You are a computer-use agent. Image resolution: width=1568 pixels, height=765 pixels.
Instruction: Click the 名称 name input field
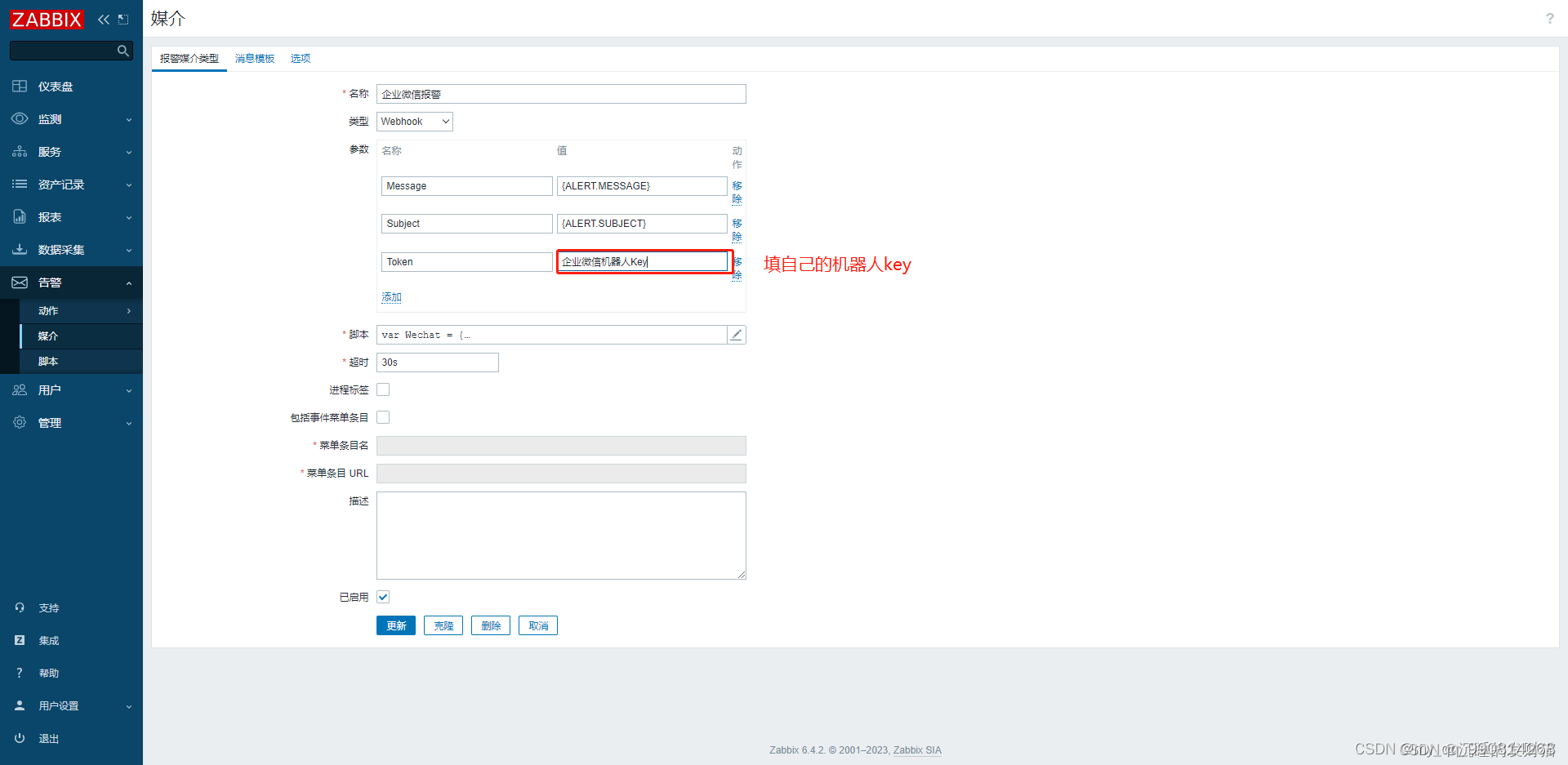tap(561, 94)
